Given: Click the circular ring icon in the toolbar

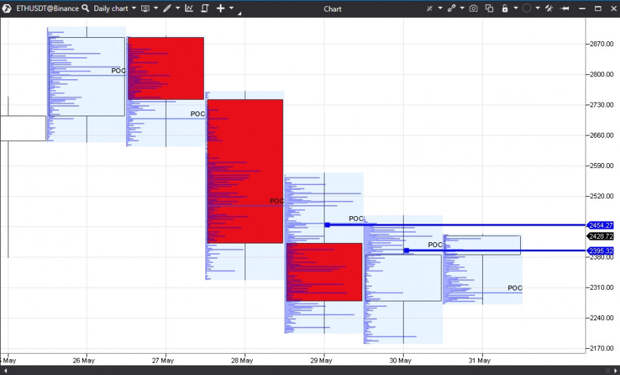Looking at the screenshot, I should tap(526, 8).
